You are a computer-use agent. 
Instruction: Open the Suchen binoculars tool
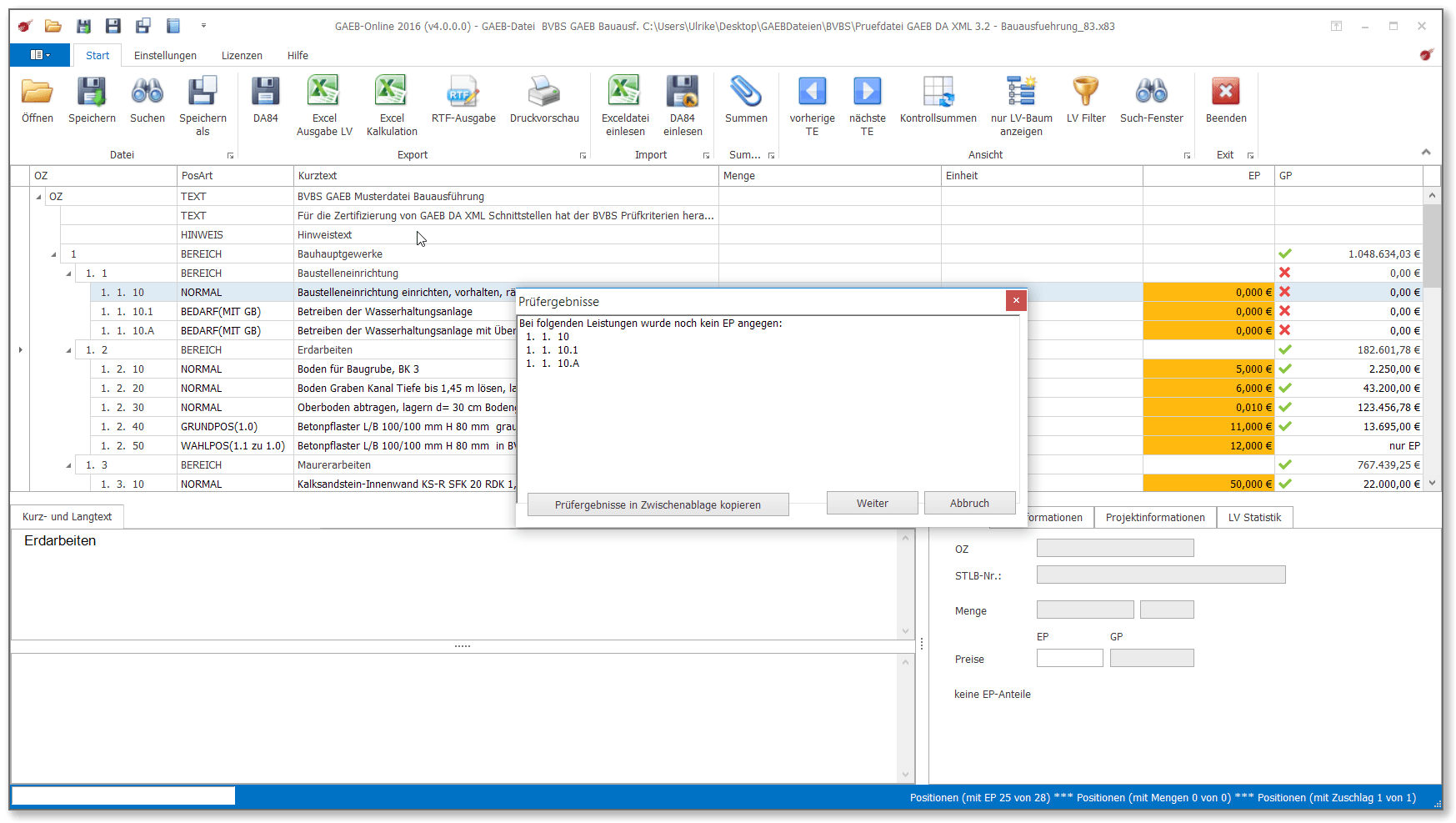coord(148,92)
